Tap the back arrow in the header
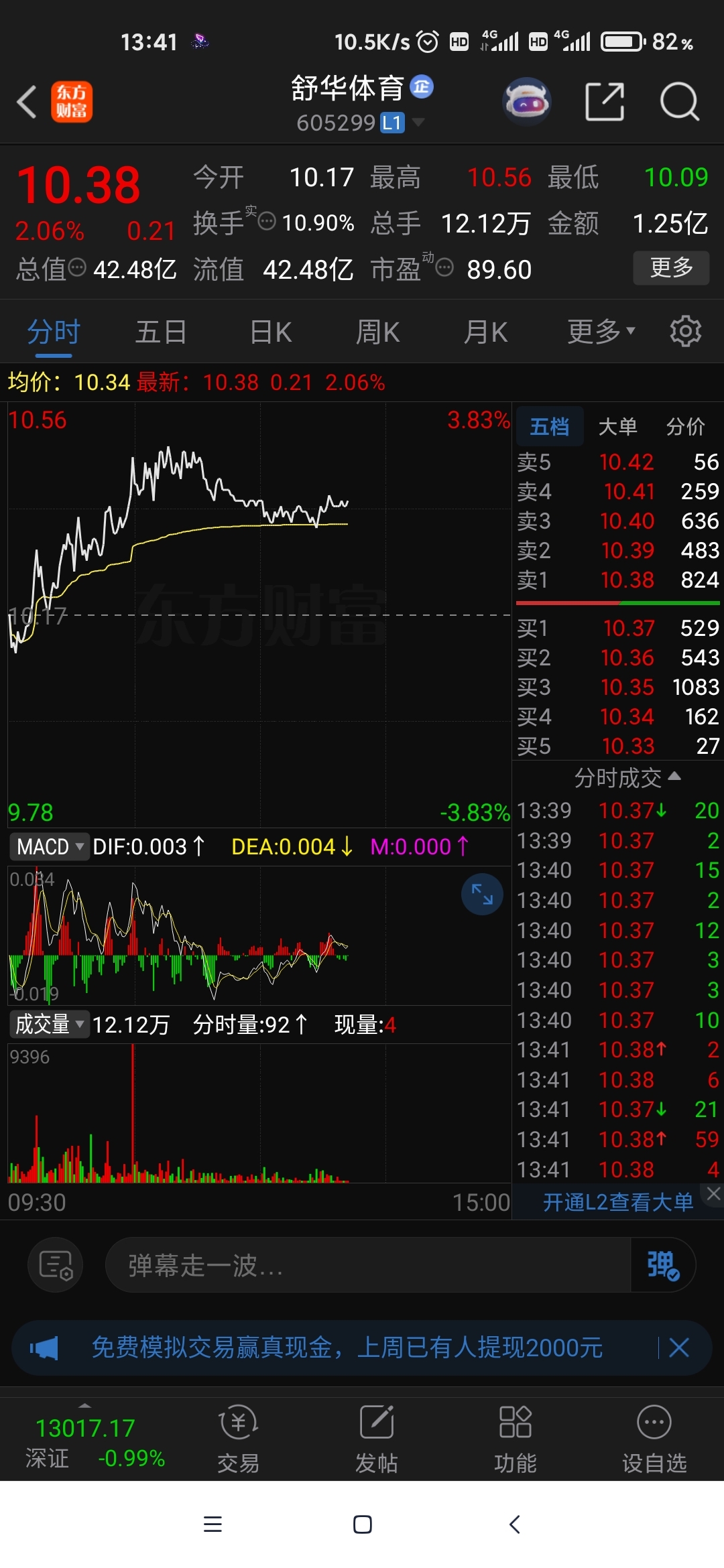The width and height of the screenshot is (724, 1568). coord(27,102)
